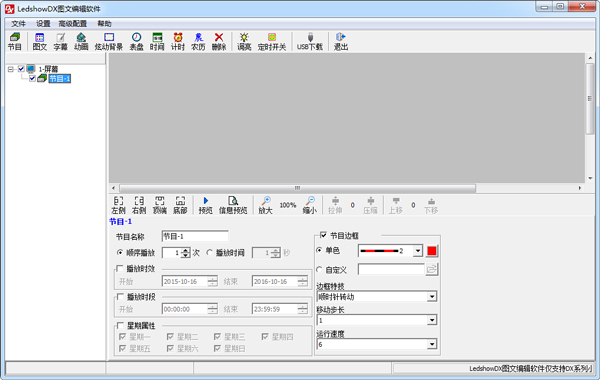This screenshot has height=380, width=600.
Task: Click the 自定义 border path field
Action: (391, 269)
